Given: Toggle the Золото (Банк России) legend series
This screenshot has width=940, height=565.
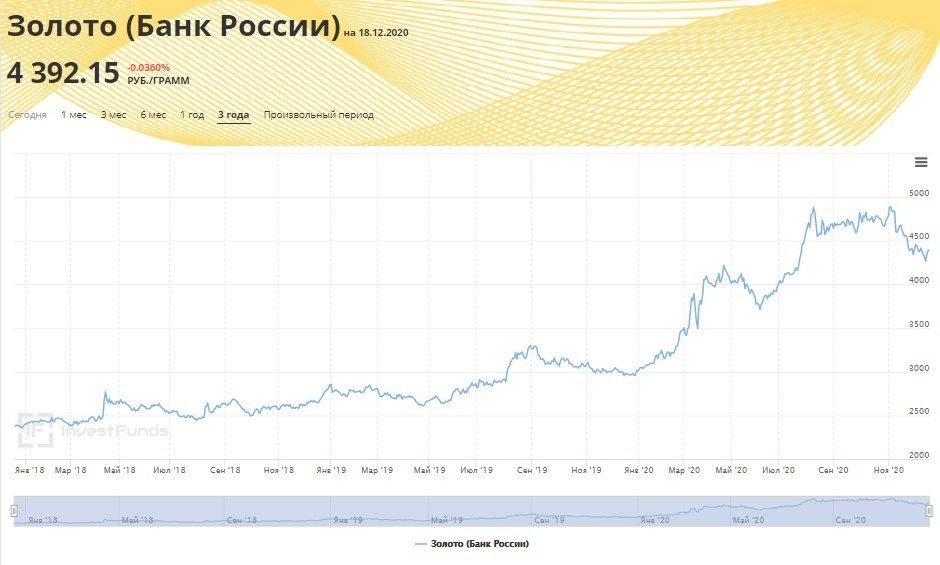Looking at the screenshot, I should click(471, 544).
